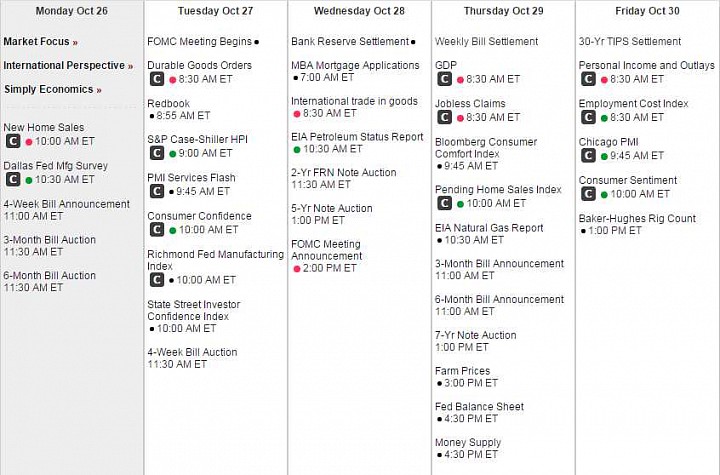
Task: Open the Market Focus link
Action: [40, 41]
